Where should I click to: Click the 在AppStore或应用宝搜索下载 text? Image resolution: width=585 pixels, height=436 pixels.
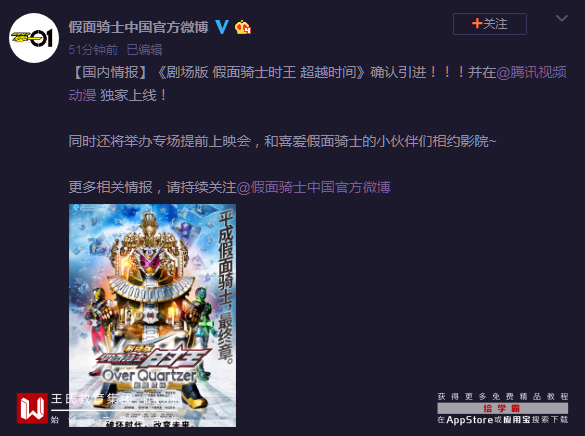point(503,420)
